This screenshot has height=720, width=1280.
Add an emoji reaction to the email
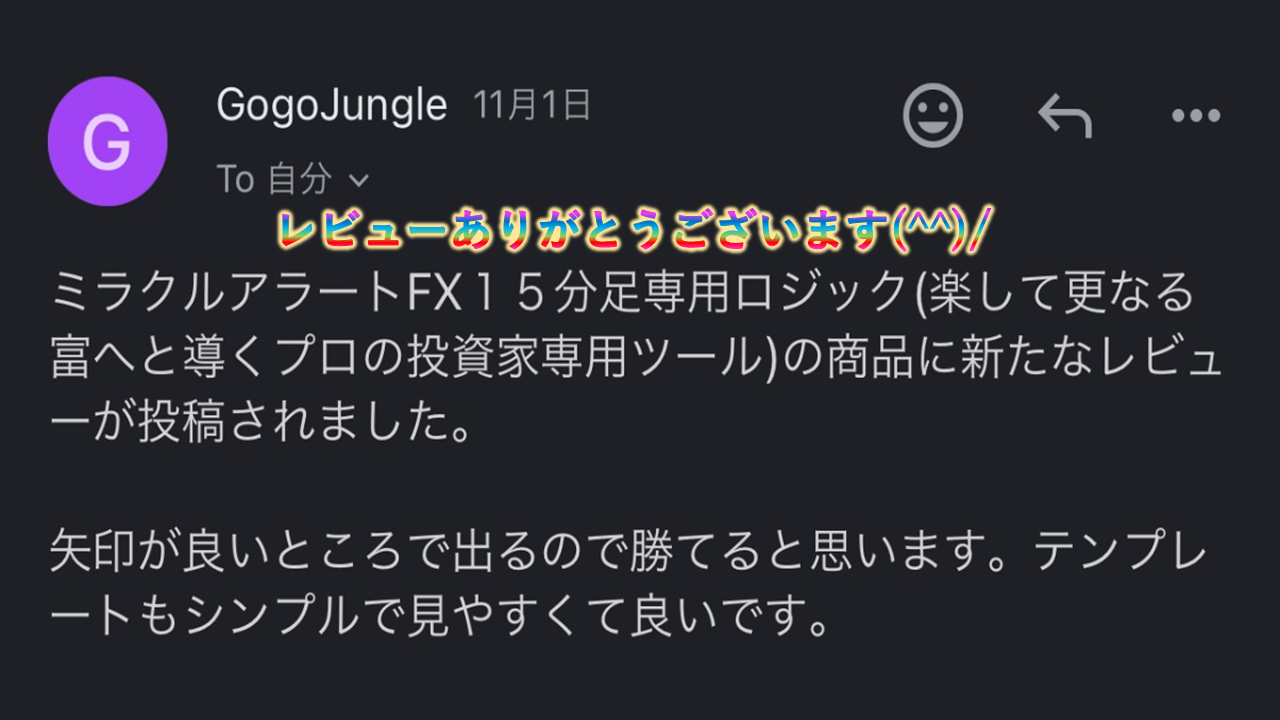tap(932, 115)
